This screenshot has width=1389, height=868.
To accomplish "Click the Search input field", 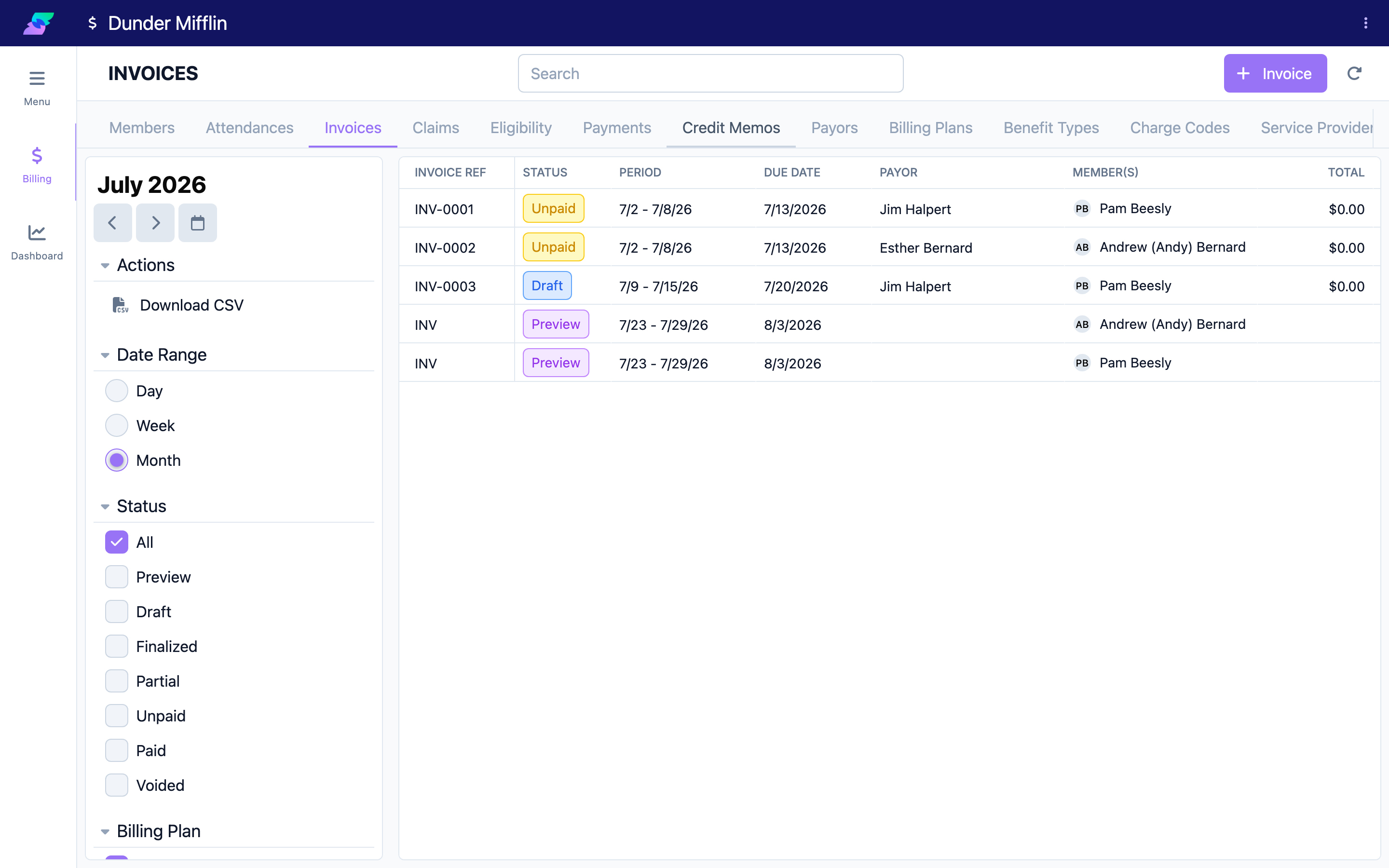I will click(x=710, y=73).
